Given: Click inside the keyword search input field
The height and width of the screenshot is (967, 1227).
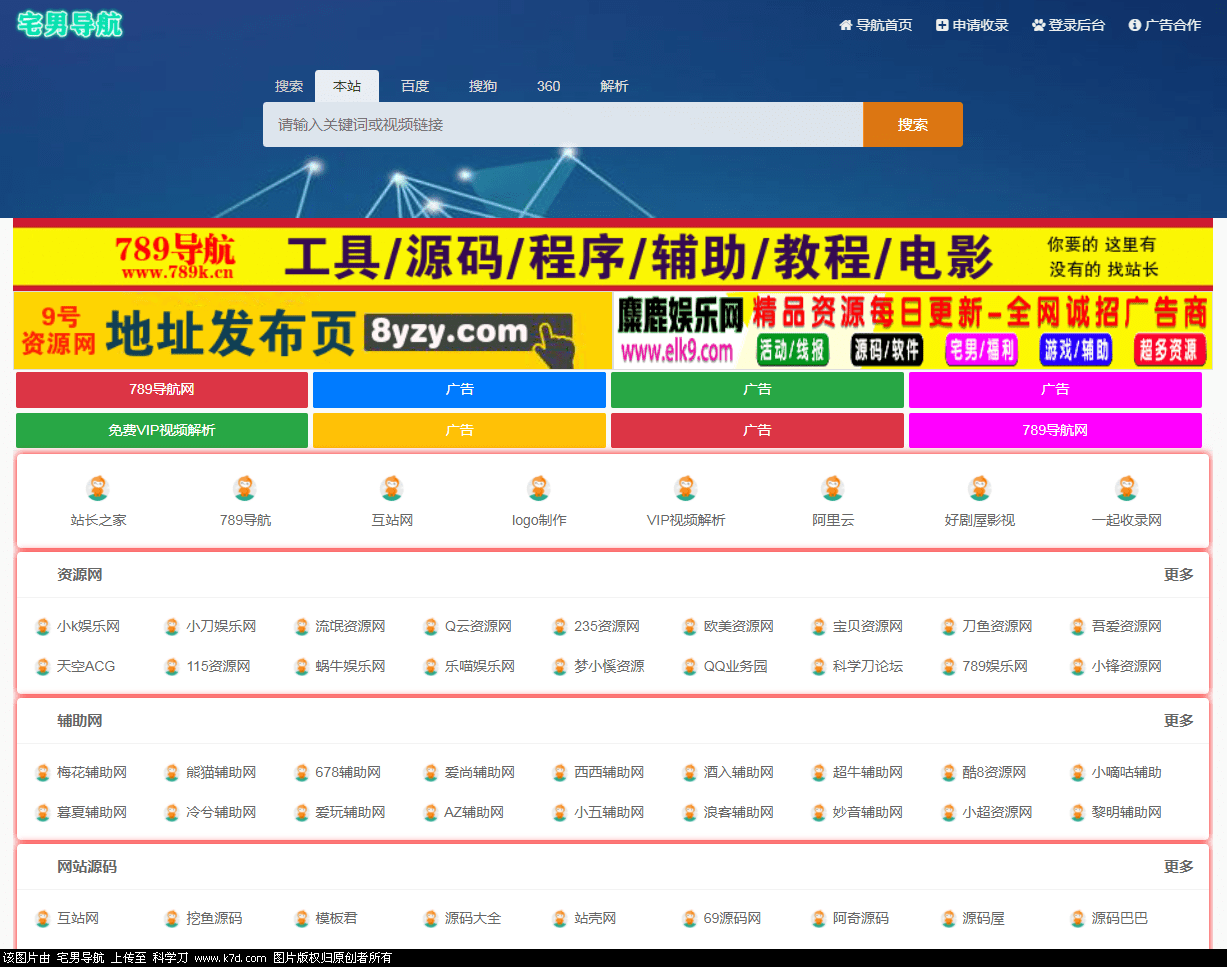Looking at the screenshot, I should pos(562,124).
